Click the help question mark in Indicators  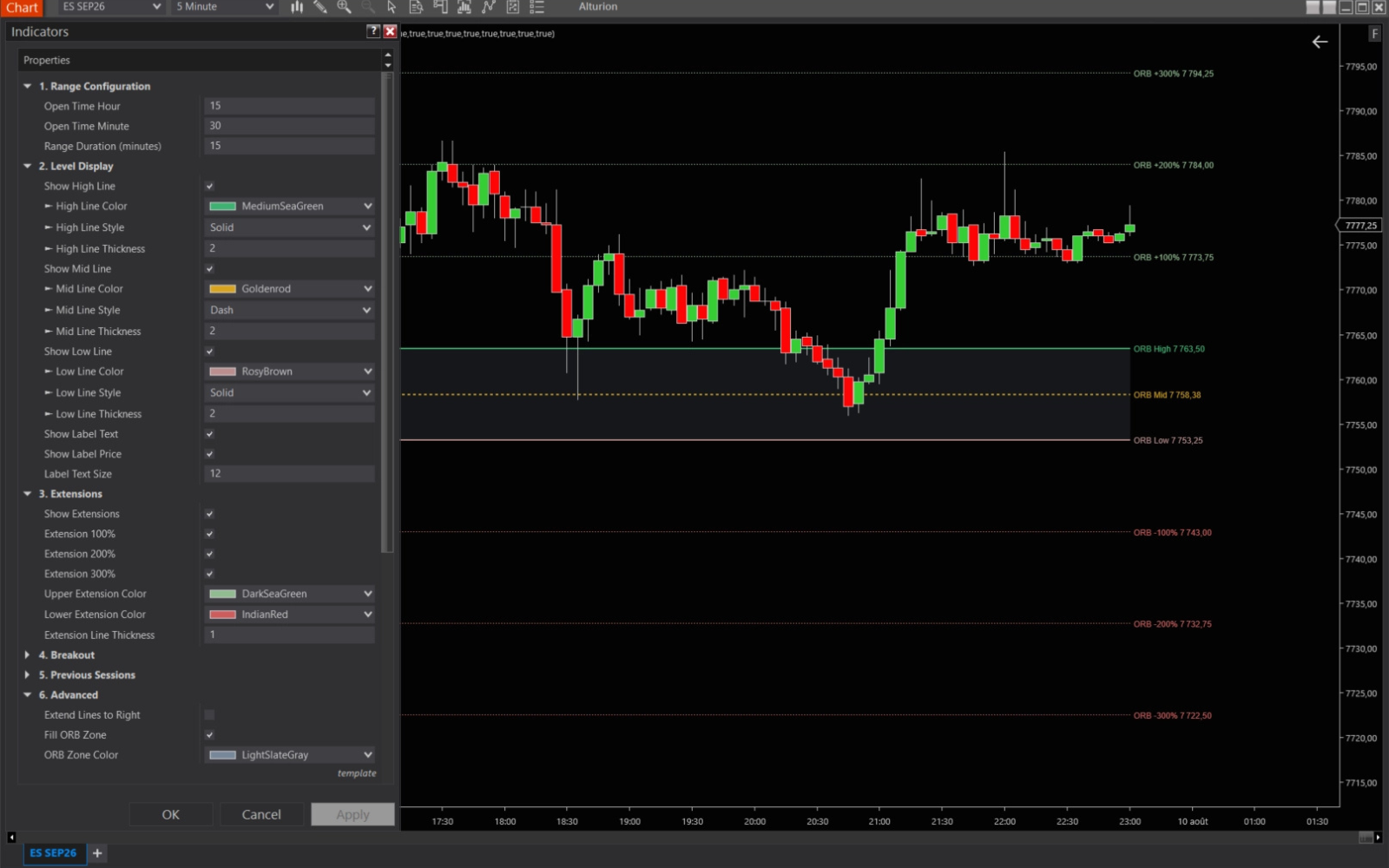point(373,31)
